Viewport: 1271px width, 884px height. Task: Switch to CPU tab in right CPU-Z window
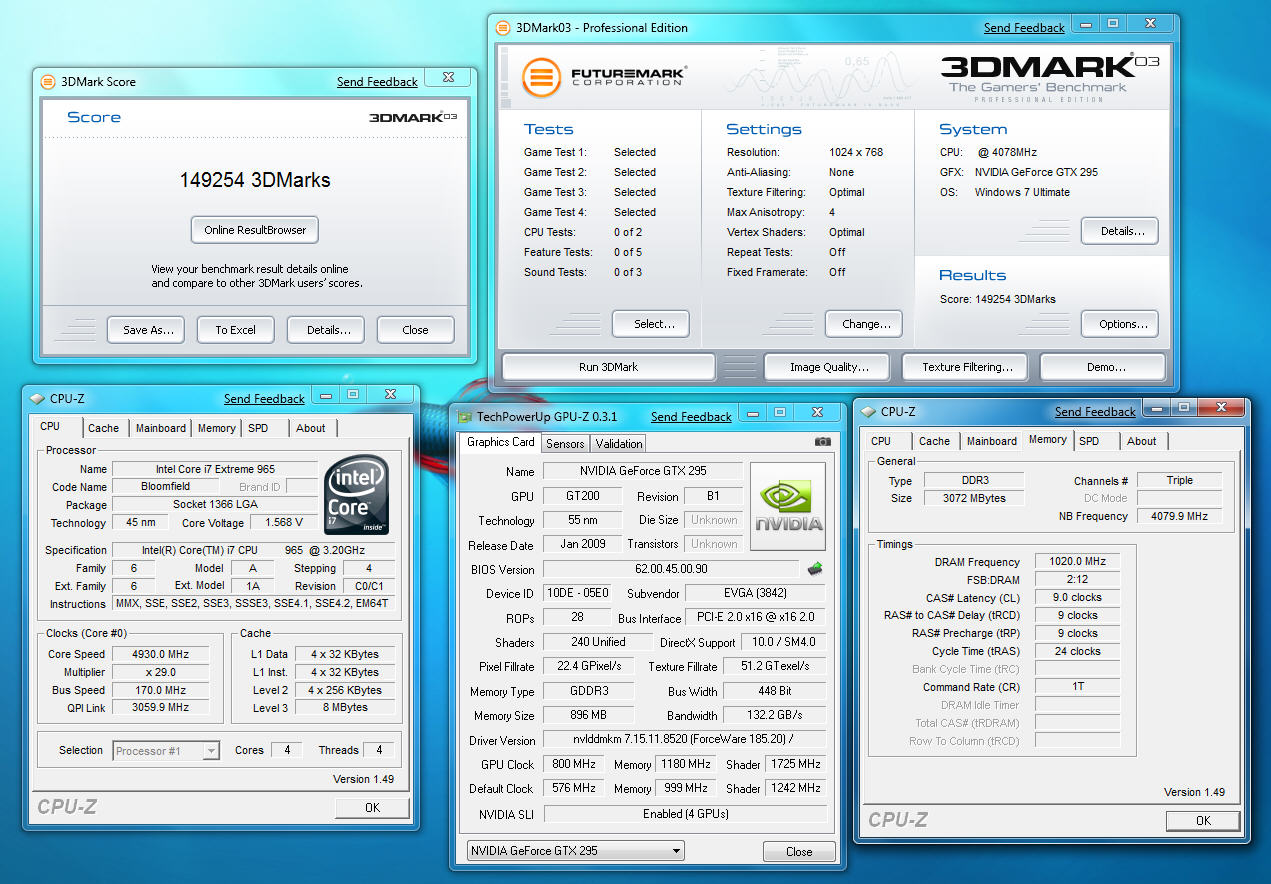pos(881,441)
